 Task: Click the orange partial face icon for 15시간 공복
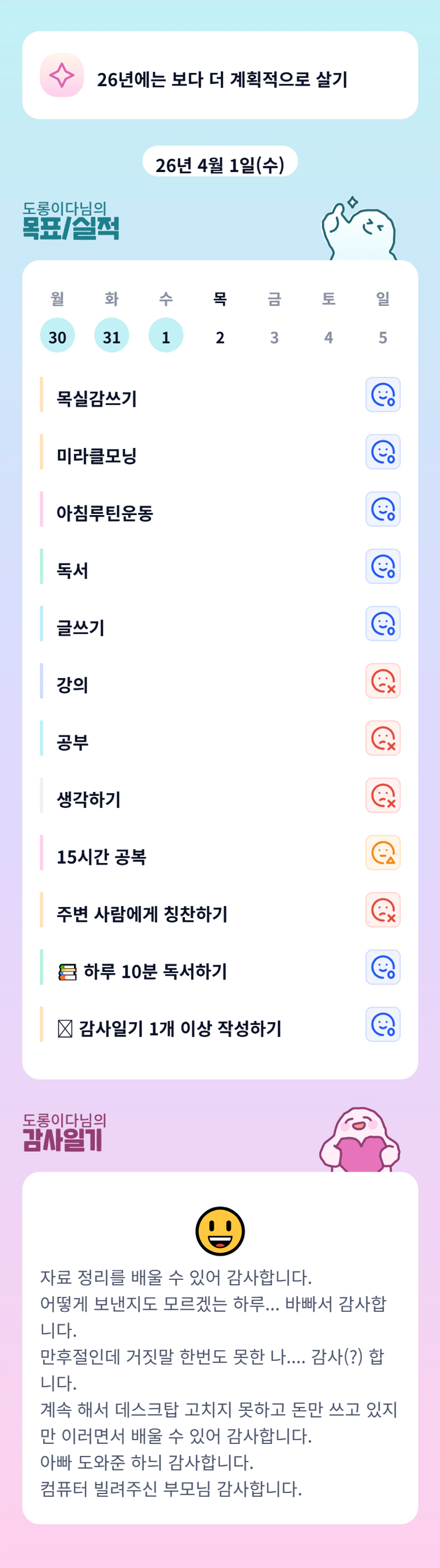click(383, 853)
